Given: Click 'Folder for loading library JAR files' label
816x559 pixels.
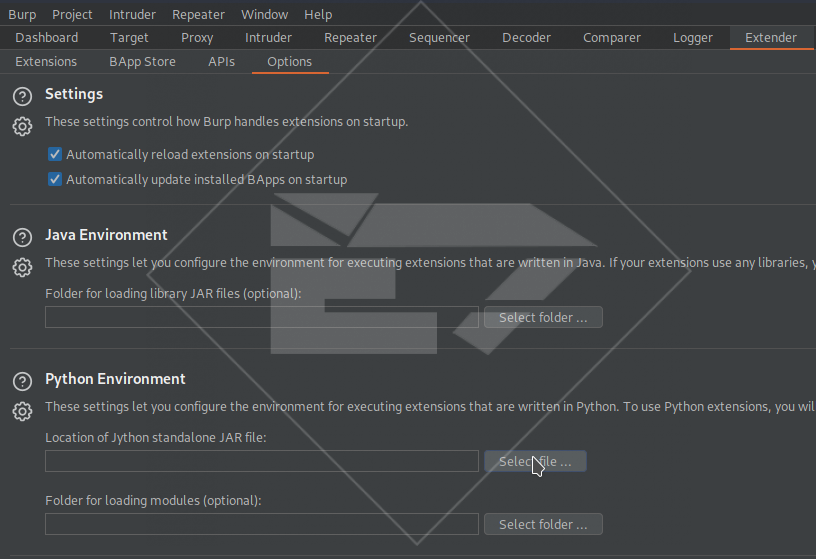Looking at the screenshot, I should click(173, 294).
